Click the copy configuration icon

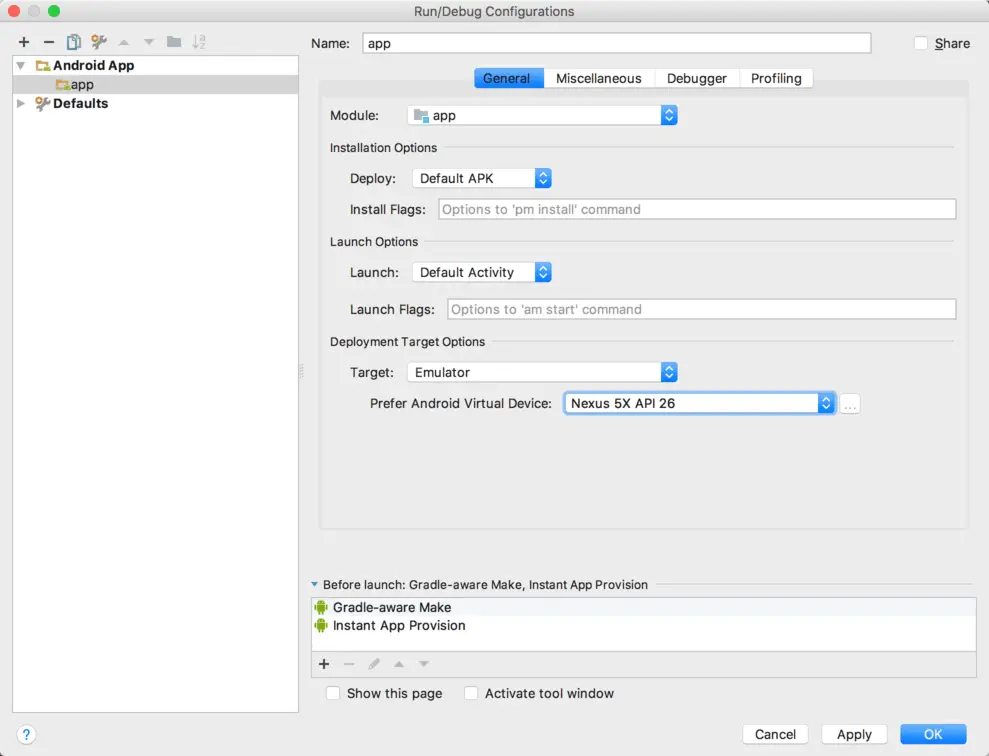coord(73,42)
